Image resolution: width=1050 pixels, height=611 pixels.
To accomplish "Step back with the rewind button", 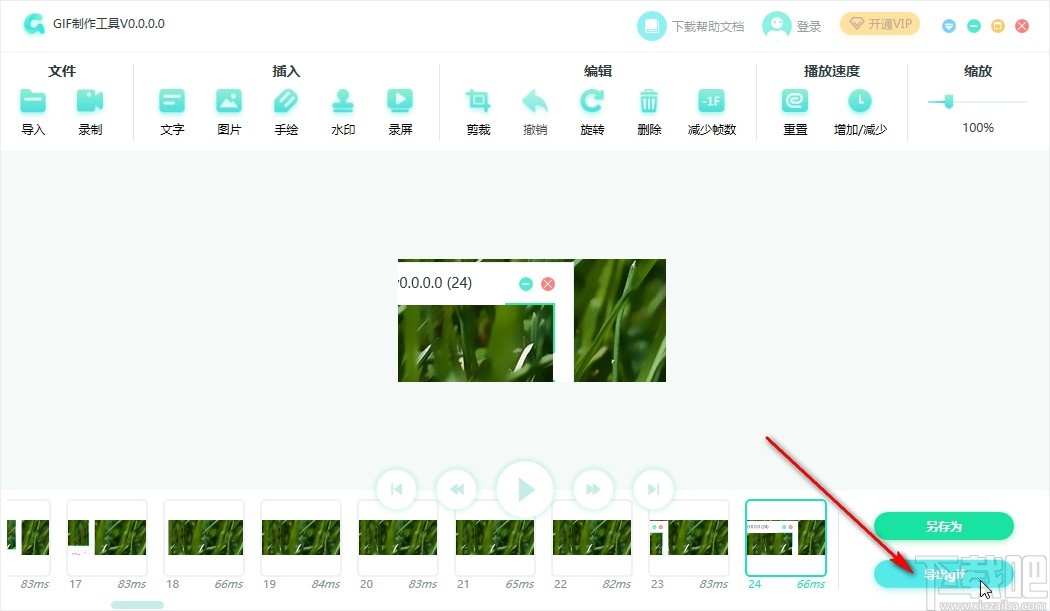I will pos(457,489).
